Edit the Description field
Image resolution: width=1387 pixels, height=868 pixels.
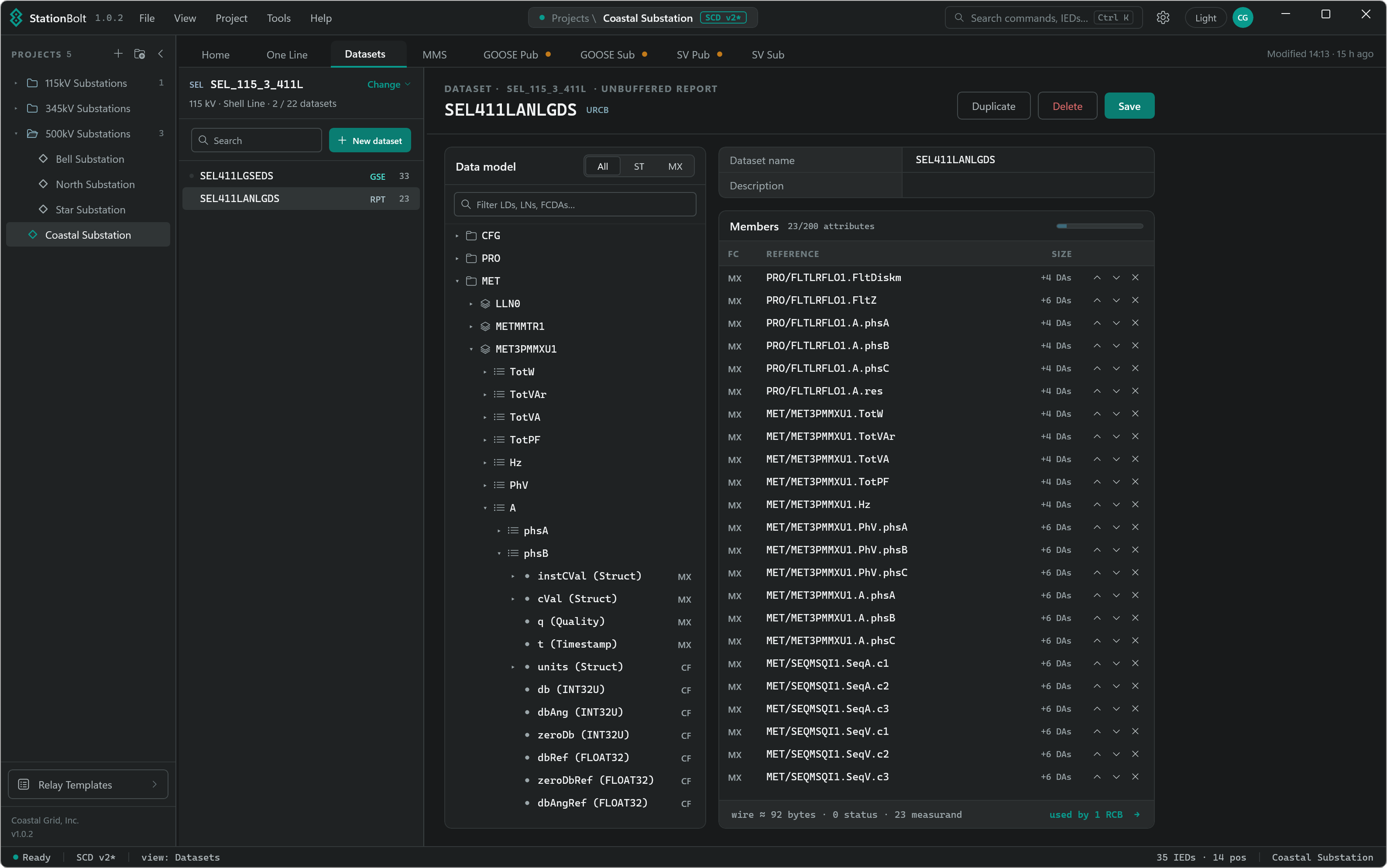[1028, 185]
